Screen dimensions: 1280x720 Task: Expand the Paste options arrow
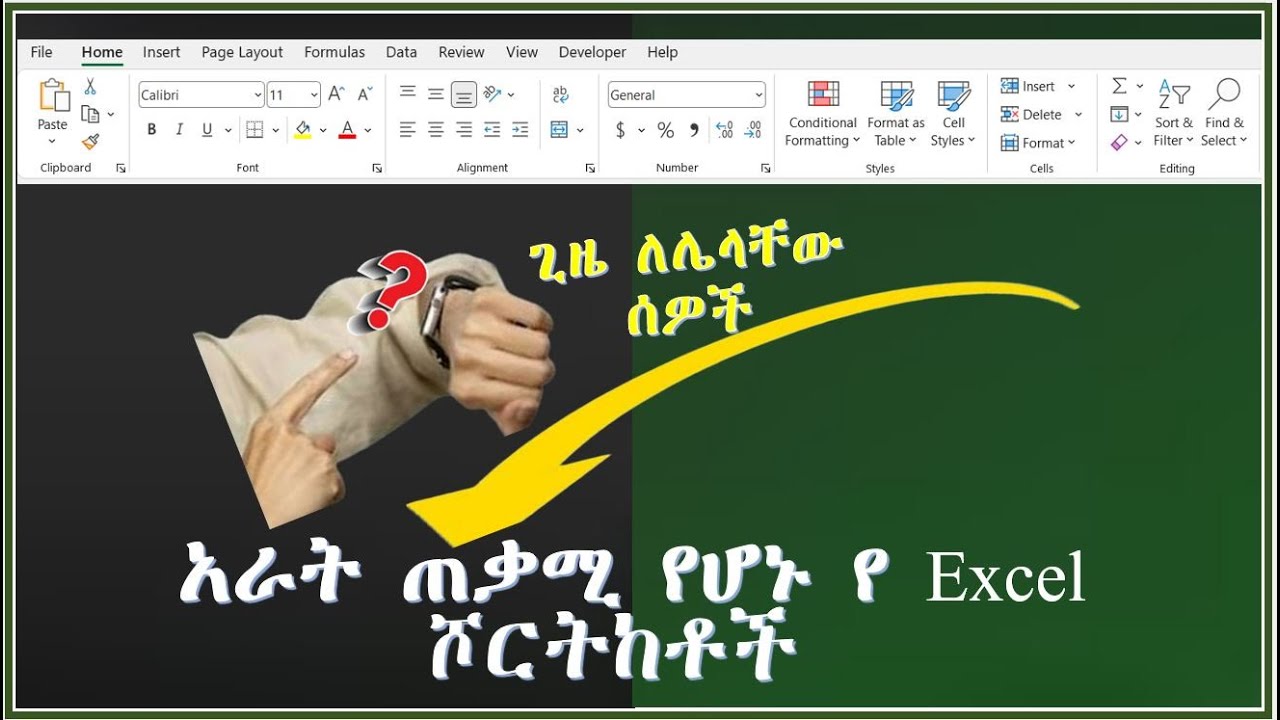point(52,141)
